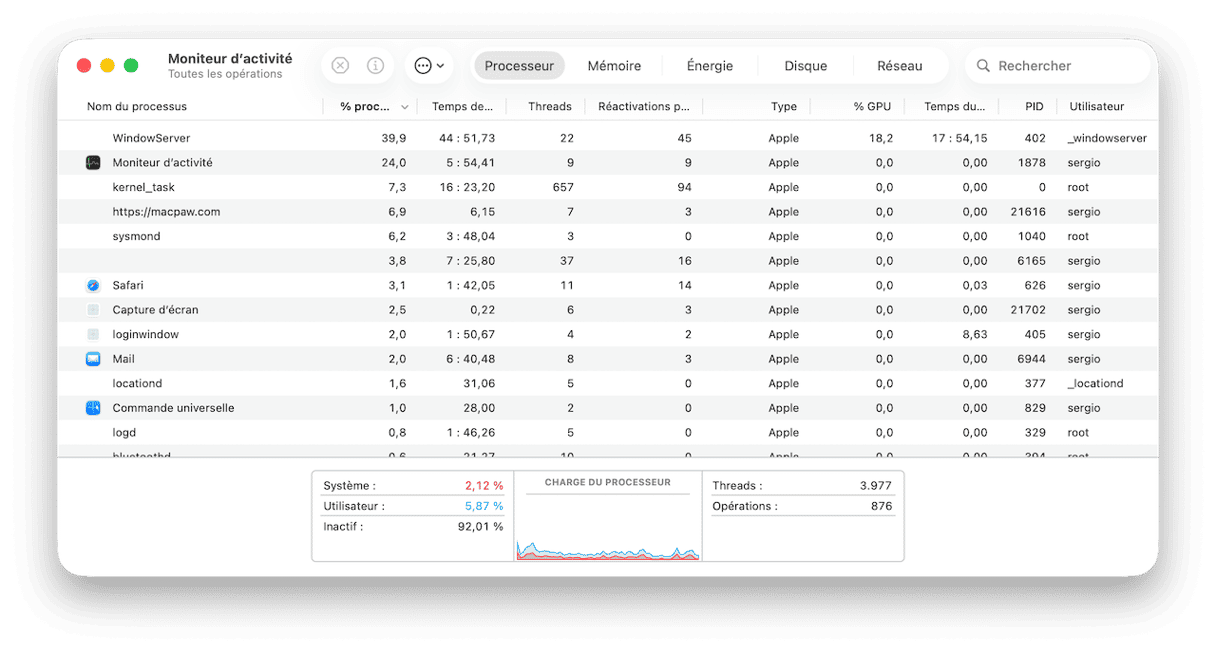1216x652 pixels.
Task: Click the Utilisateur 5,87 % statistic
Action: pyautogui.click(x=413, y=506)
